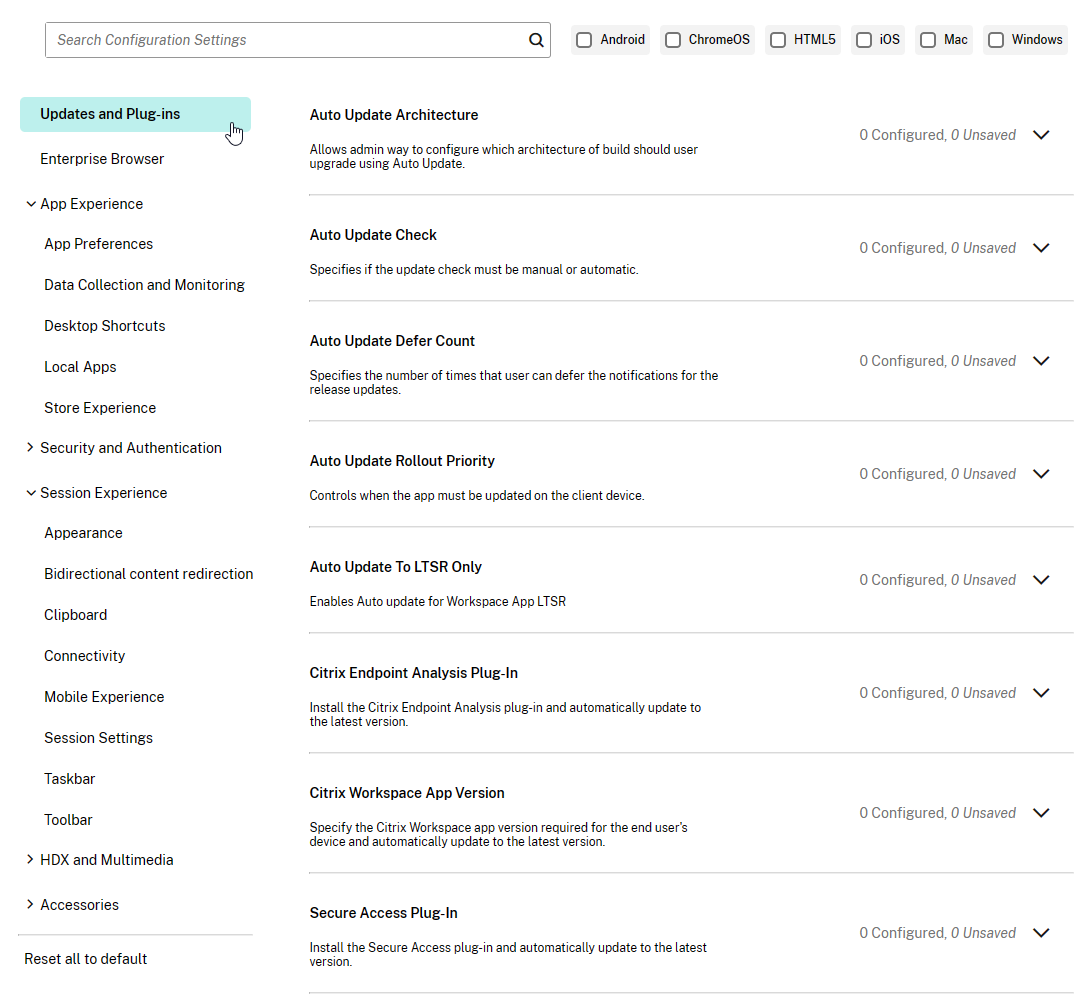Expand Auto Update Architecture setting chevron
The height and width of the screenshot is (999, 1081).
pyautogui.click(x=1041, y=135)
